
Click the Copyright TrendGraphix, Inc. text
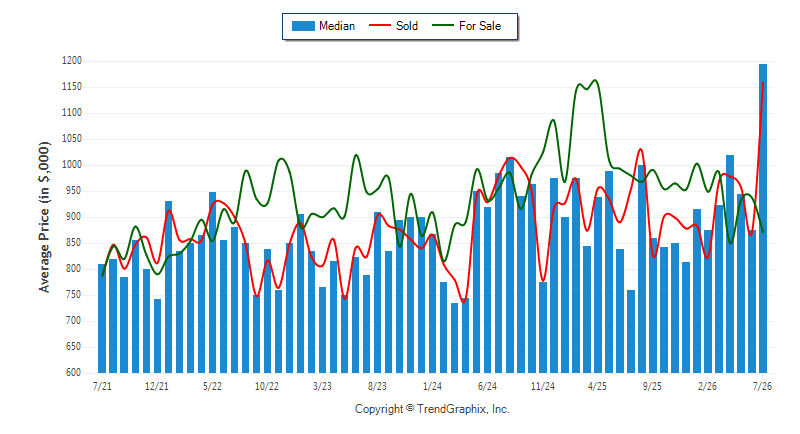432,409
